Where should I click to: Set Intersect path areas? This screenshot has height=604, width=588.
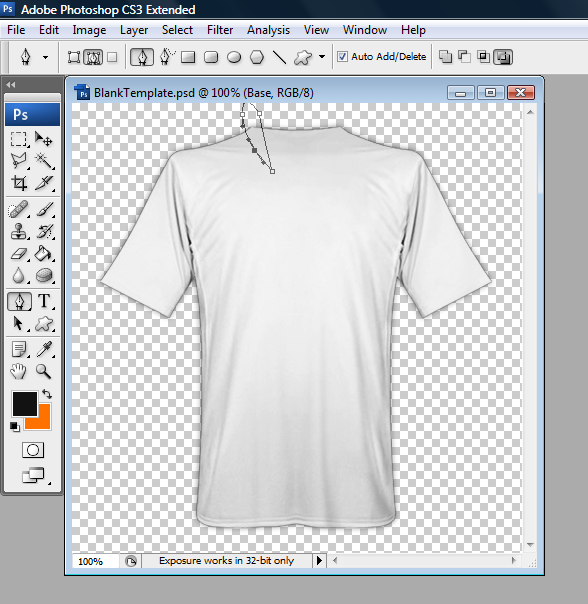point(483,57)
